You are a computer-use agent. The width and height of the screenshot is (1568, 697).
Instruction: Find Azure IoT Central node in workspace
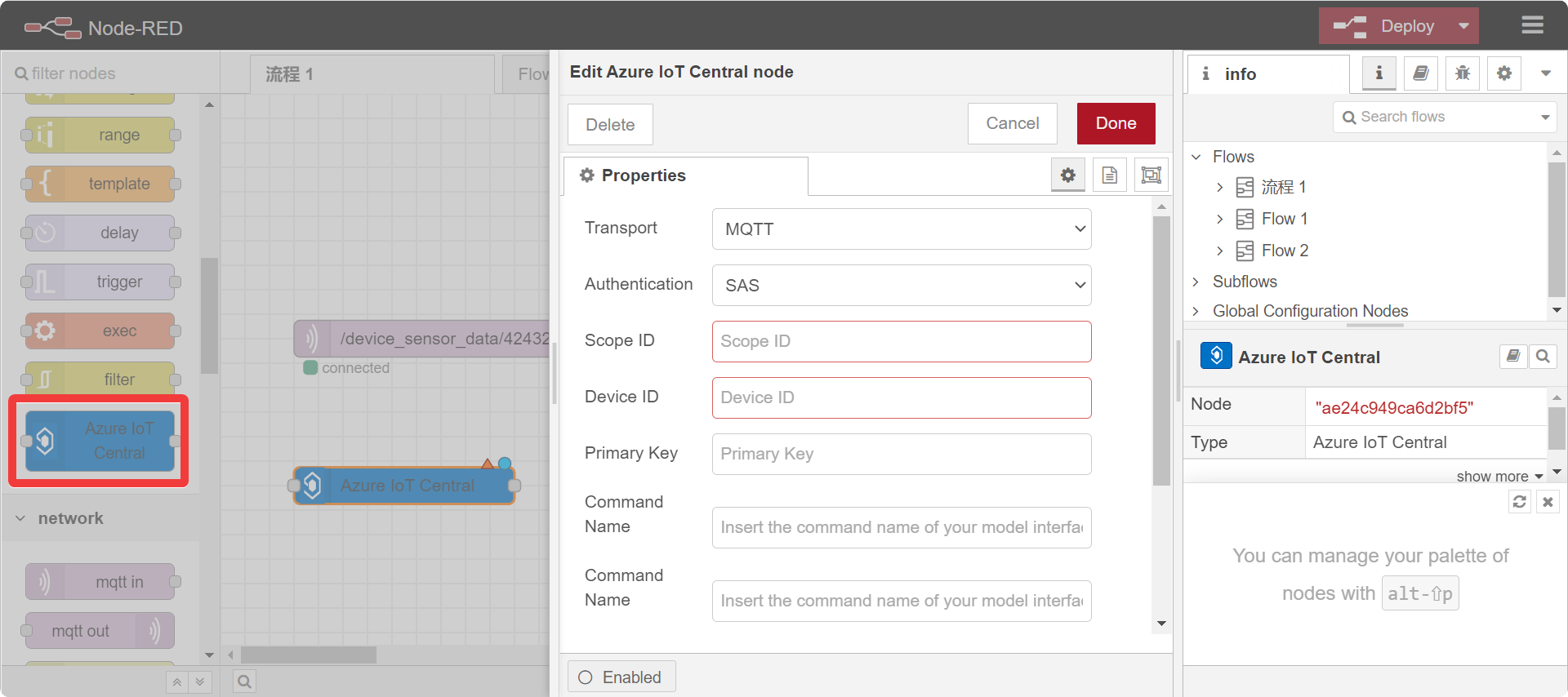click(x=1543, y=356)
